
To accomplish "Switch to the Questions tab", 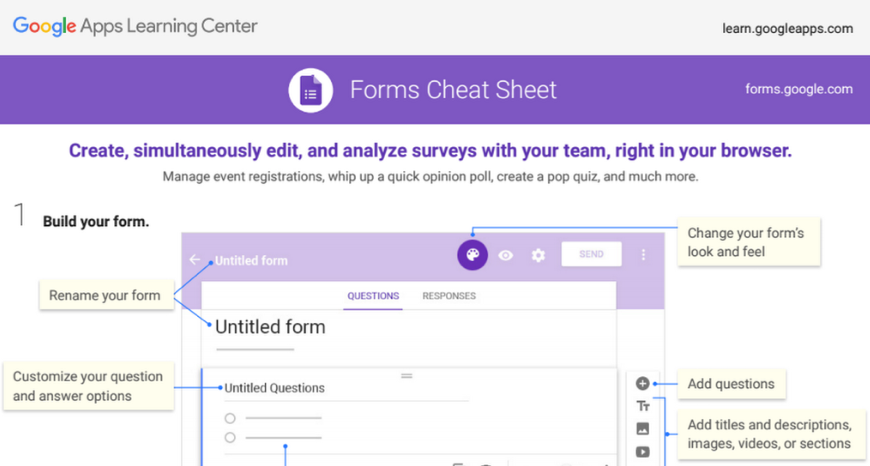I will 373,296.
